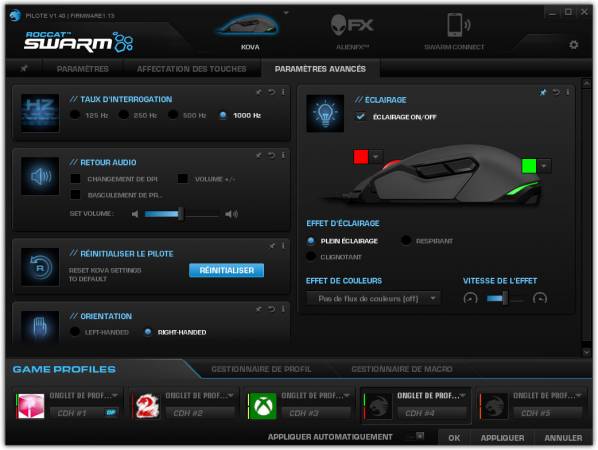The image size is (598, 450).
Task: Reset the Orientation panel with undo icon
Action: [271, 309]
